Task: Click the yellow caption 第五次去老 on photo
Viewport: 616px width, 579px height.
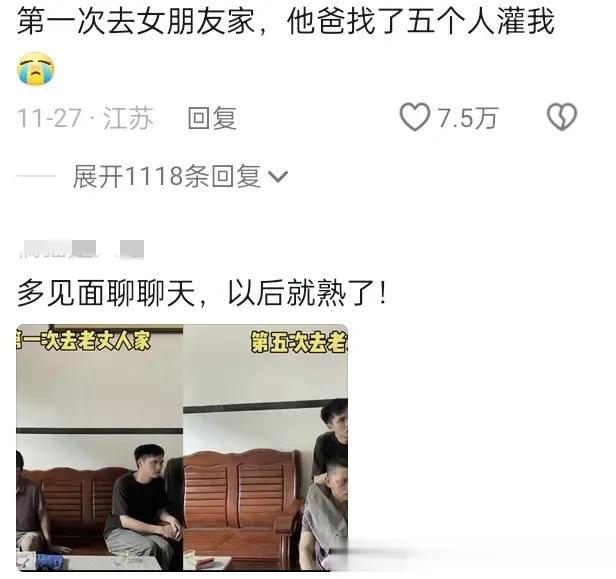Action: coord(299,342)
